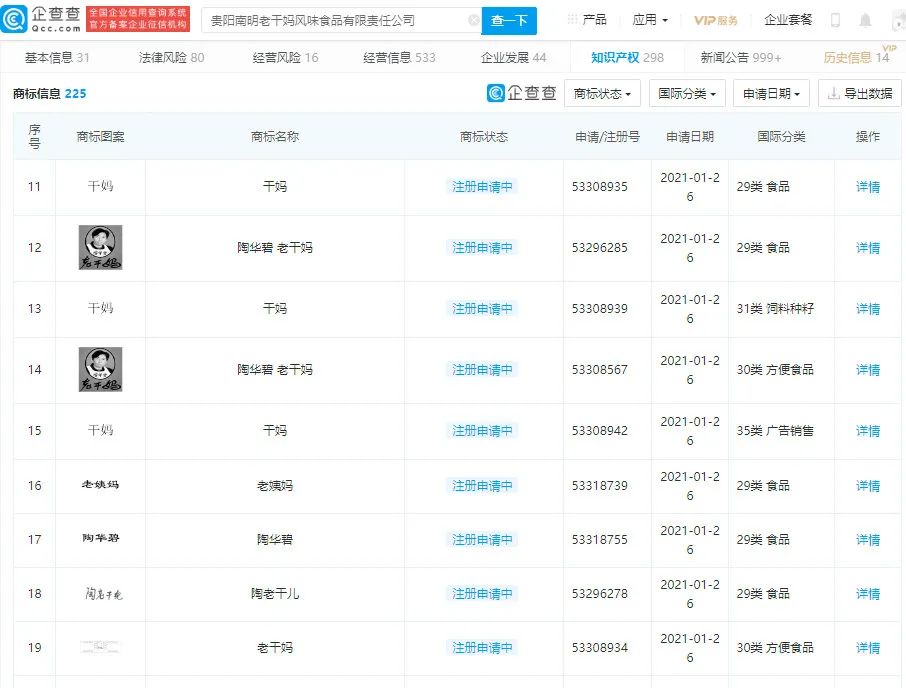The height and width of the screenshot is (688, 906).
Task: Open the 国际分类 filter dropdown
Action: pyautogui.click(x=686, y=94)
